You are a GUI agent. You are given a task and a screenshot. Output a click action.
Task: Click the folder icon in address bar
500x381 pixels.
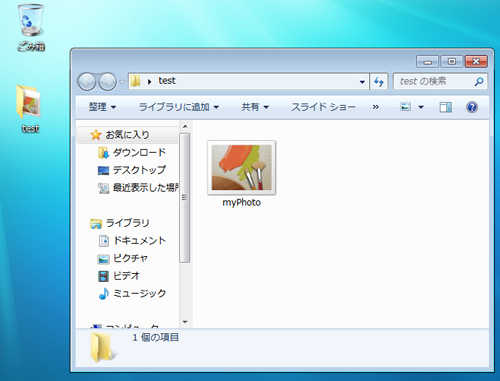point(135,81)
